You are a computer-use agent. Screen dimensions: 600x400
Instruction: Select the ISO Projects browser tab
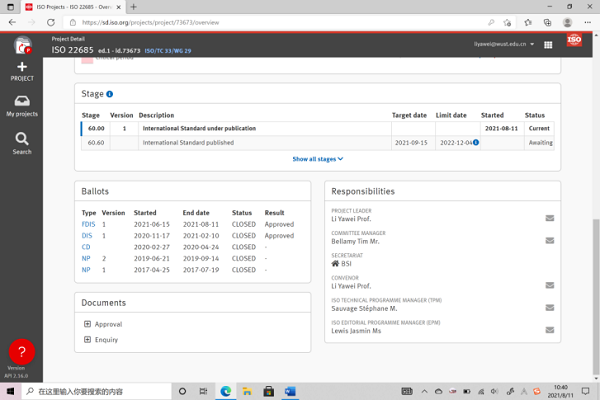(x=70, y=7)
